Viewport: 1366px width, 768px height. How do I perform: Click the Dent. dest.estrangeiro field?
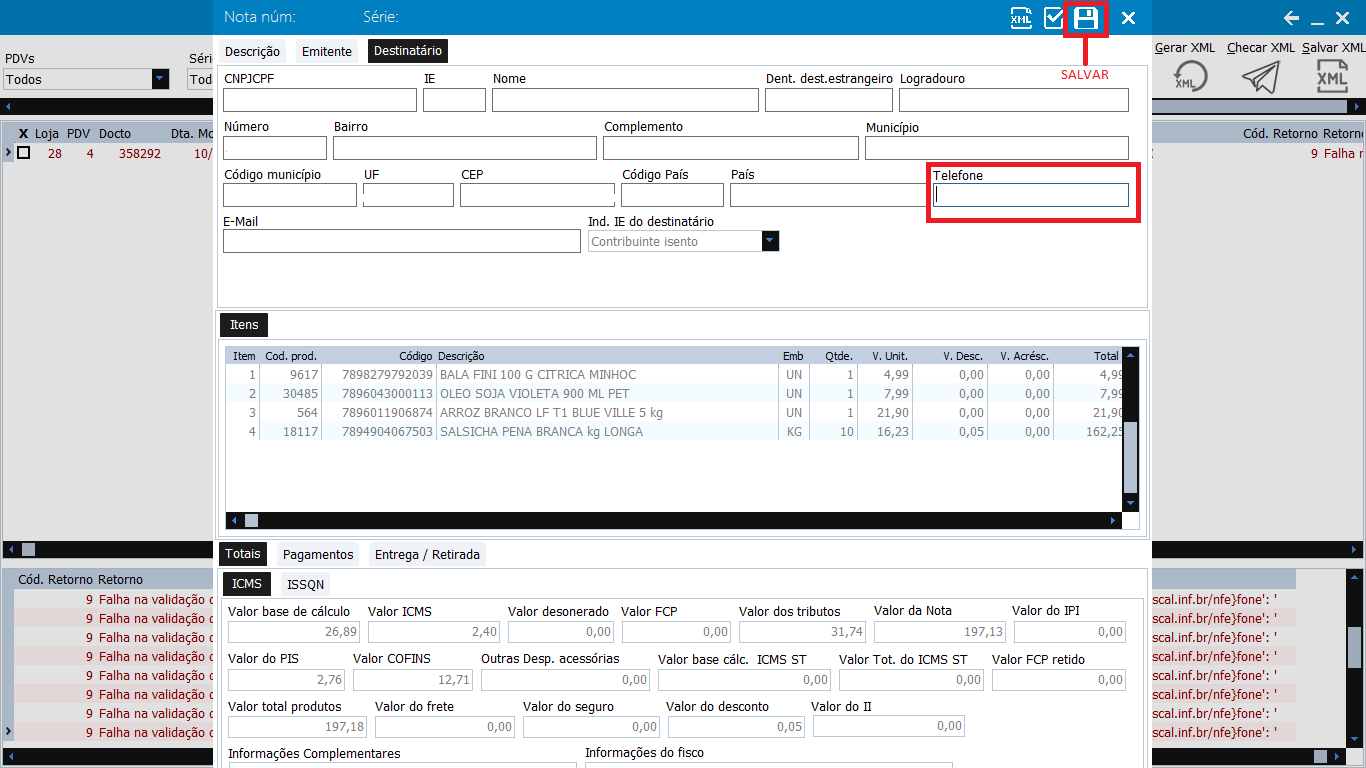[829, 99]
